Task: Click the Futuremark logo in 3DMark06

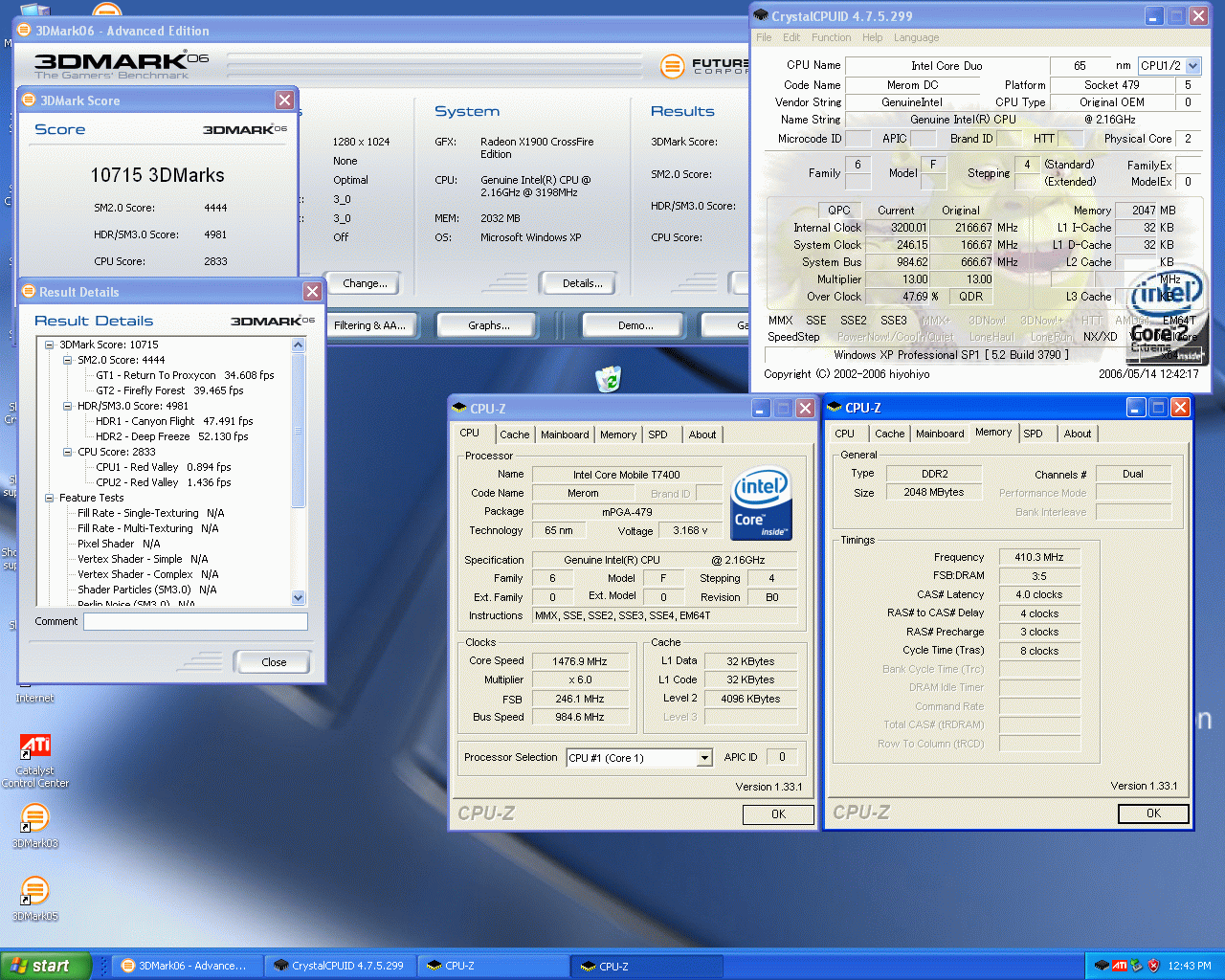Action: pyautogui.click(x=673, y=66)
